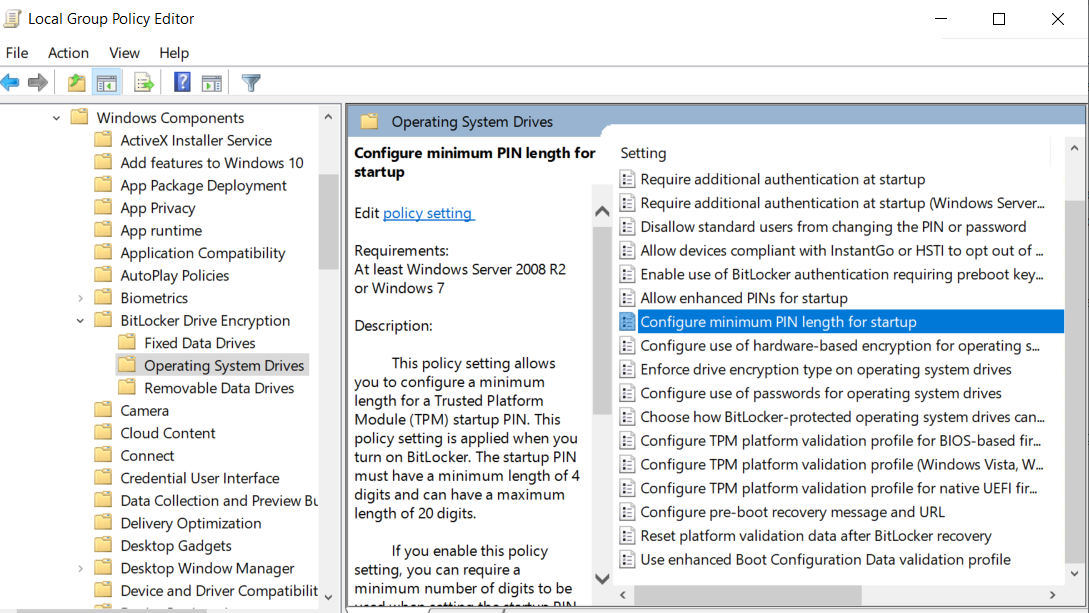Open Help using the question mark toolbar icon
1089x613 pixels.
(182, 82)
